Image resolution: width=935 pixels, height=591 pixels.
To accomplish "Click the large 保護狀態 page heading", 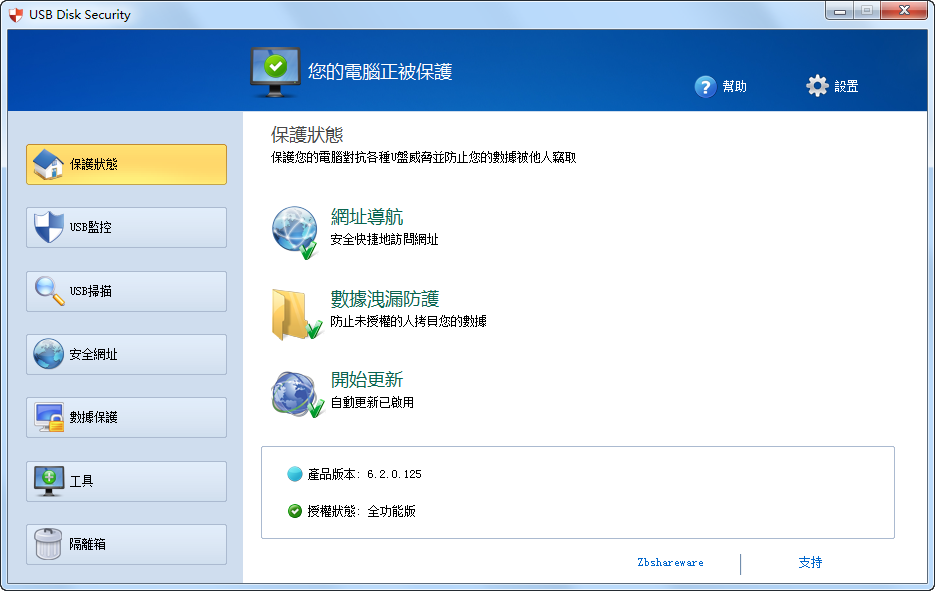I will [307, 135].
